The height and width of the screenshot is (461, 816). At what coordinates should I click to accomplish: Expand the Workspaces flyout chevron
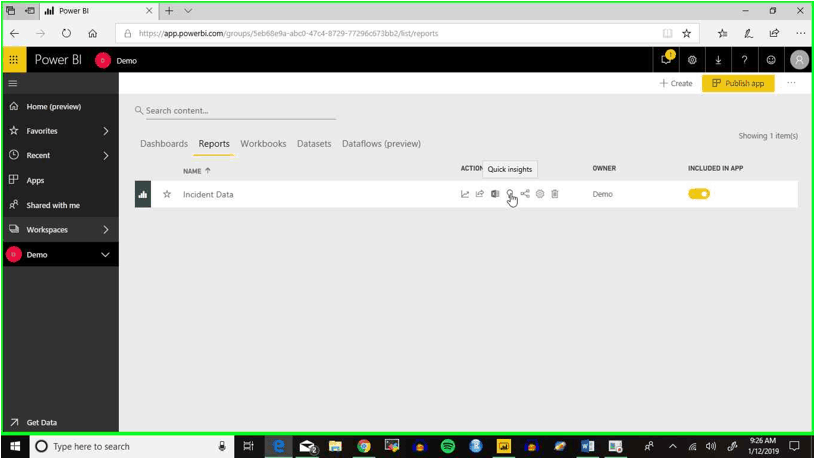coord(106,229)
